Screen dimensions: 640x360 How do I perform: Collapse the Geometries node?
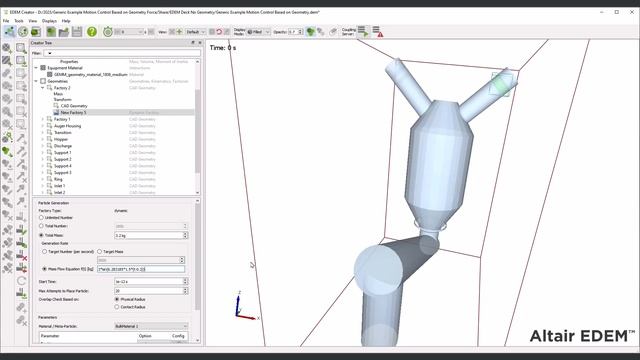(36, 81)
